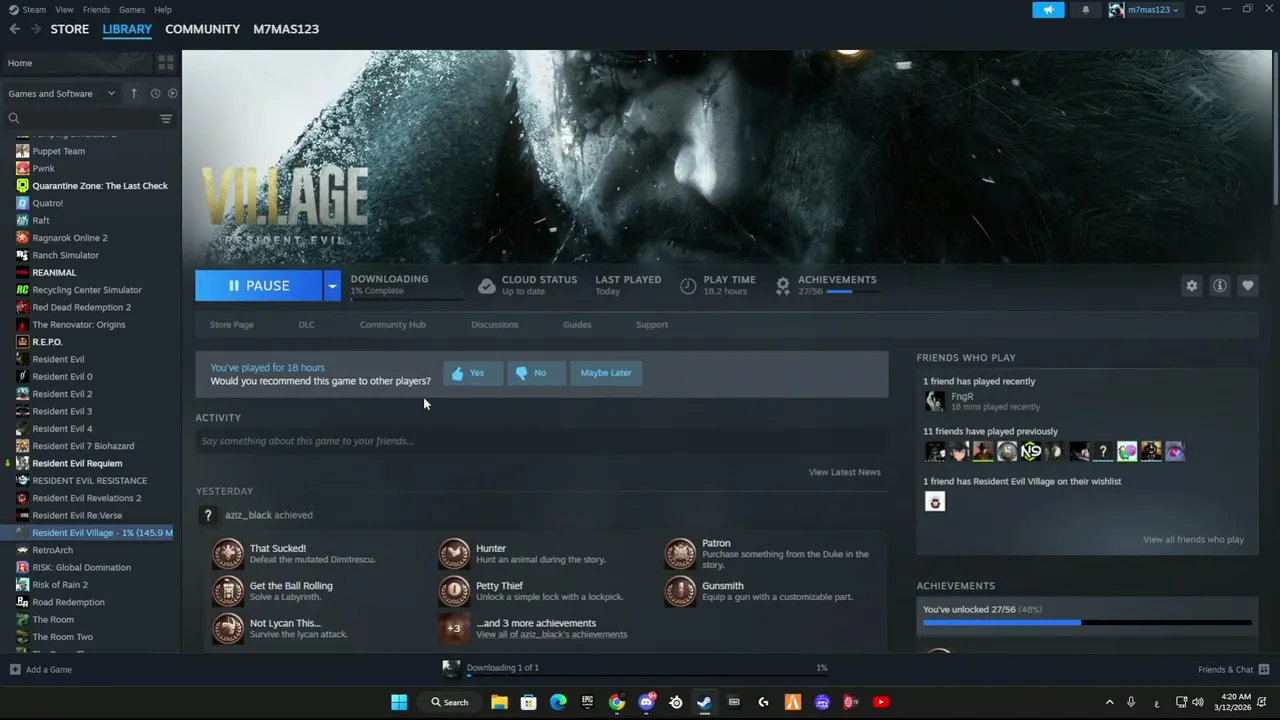Screen dimensions: 1280x720
Task: Switch library to grid view icon
Action: [x=166, y=63]
